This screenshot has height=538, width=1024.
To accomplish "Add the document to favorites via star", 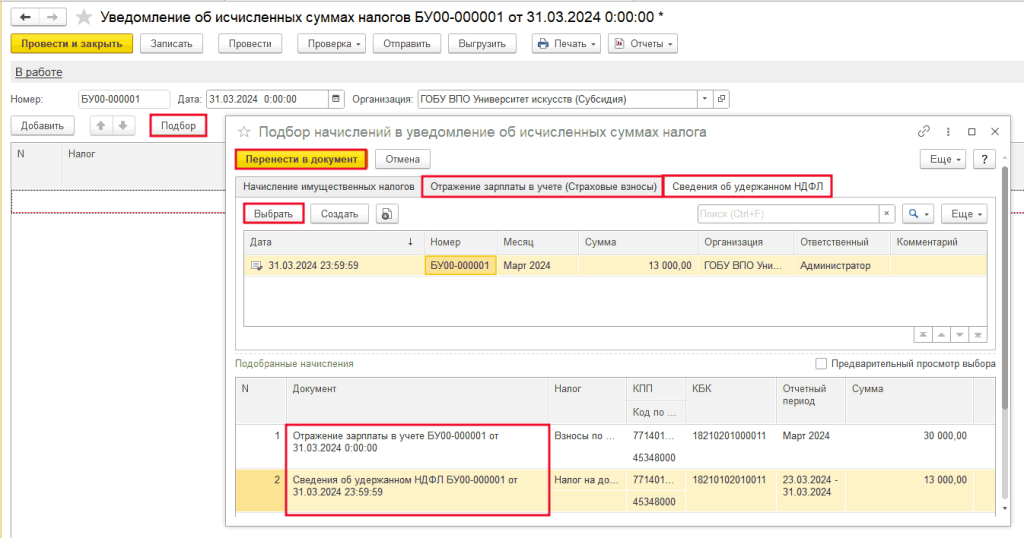I will (x=84, y=17).
